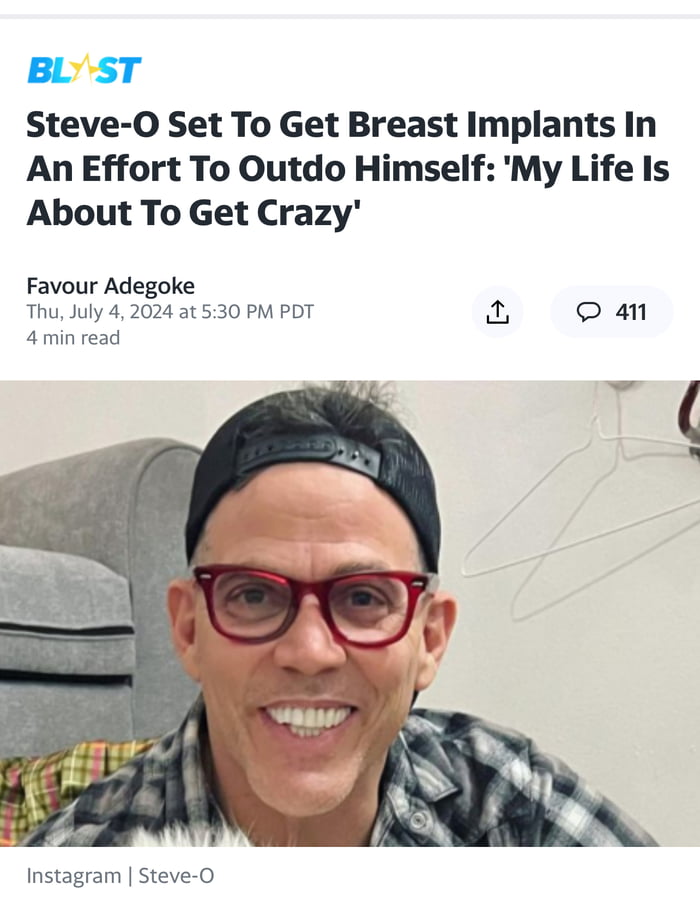The width and height of the screenshot is (700, 914).
Task: Open the 411 comments count
Action: click(x=631, y=312)
